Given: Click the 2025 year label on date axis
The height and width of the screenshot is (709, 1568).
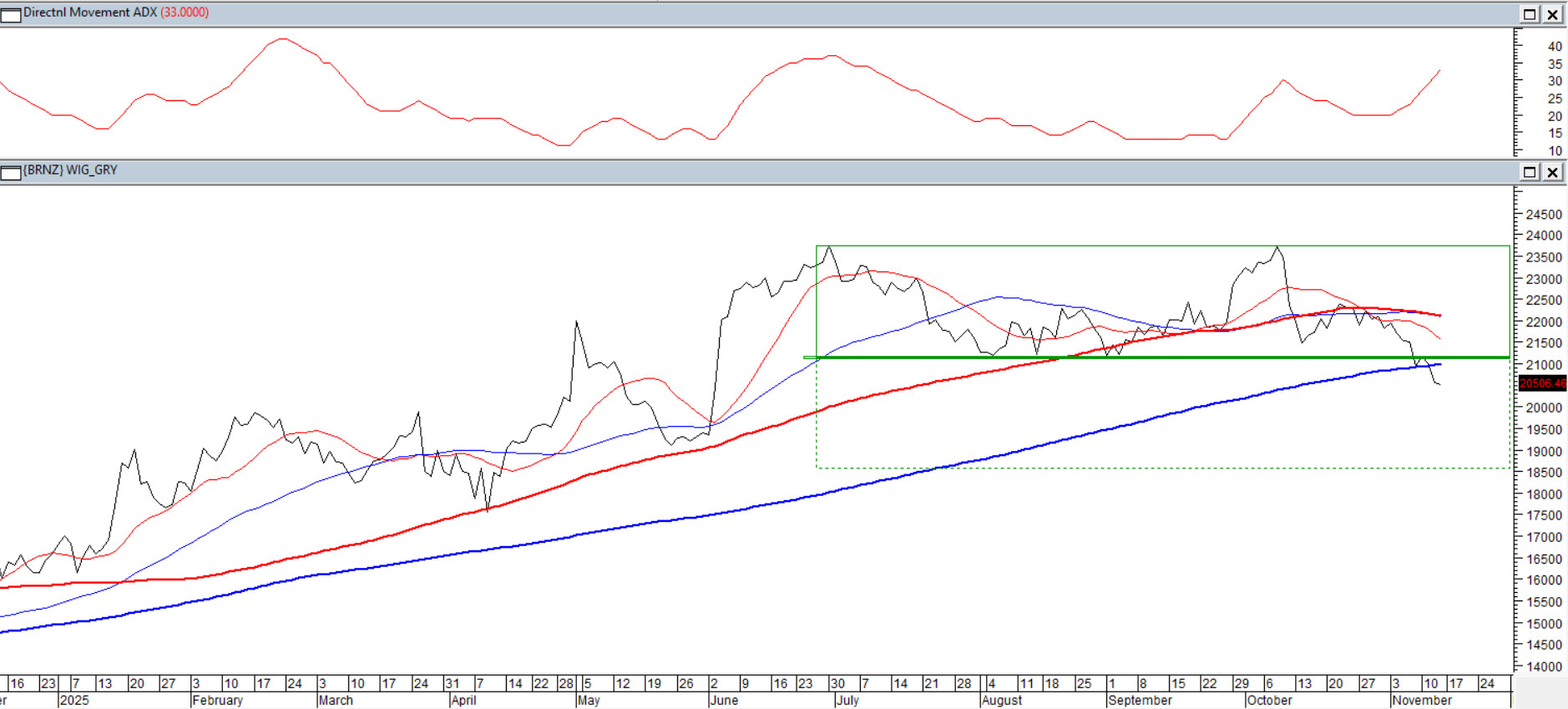Looking at the screenshot, I should [74, 701].
